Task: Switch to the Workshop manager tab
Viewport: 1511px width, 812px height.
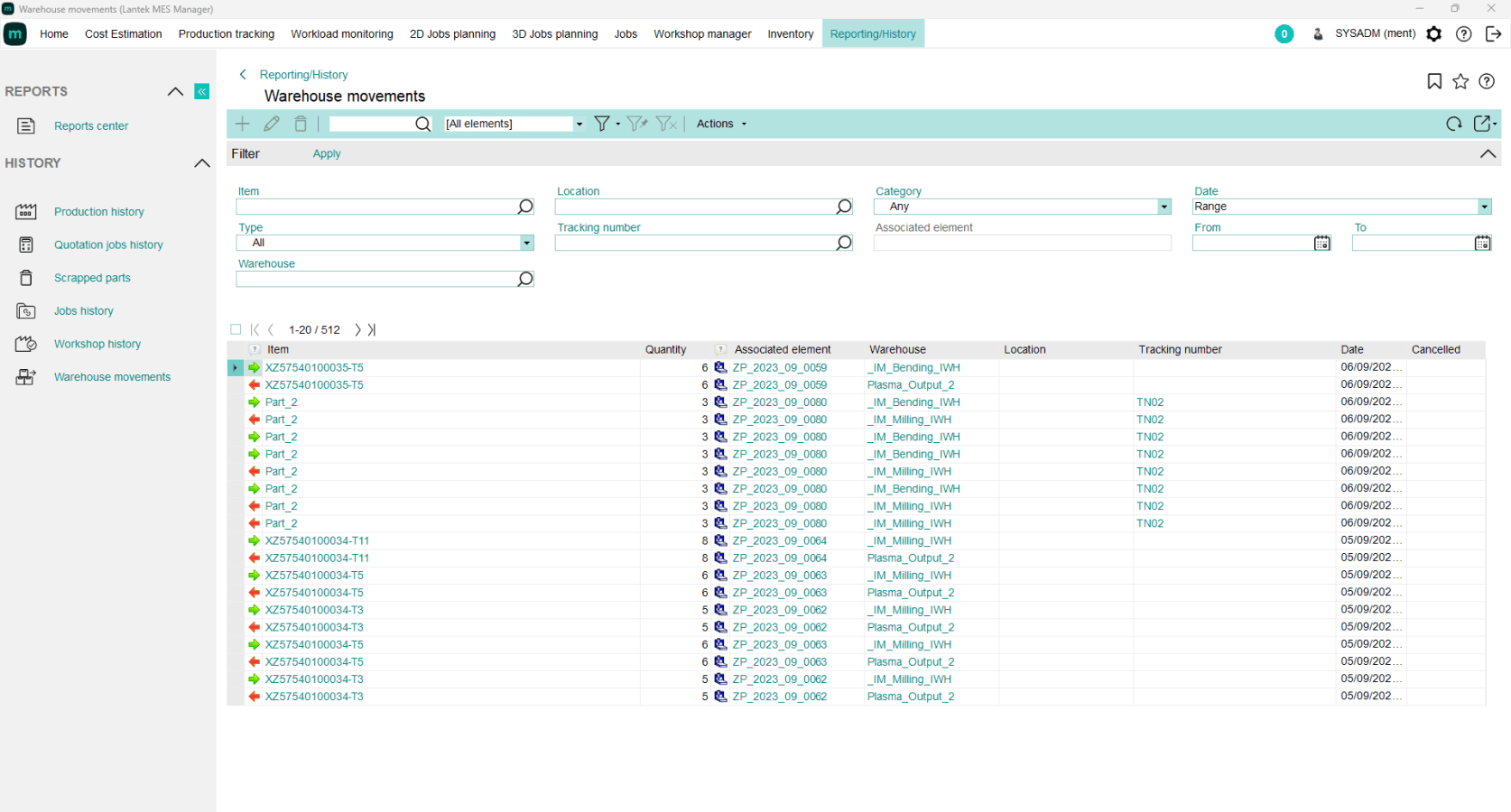Action: point(702,34)
